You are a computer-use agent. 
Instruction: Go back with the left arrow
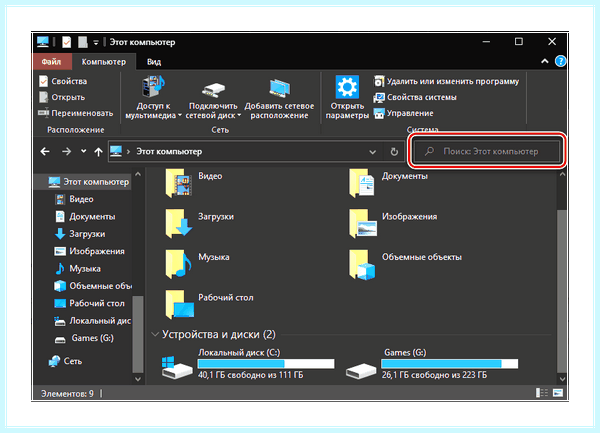point(45,151)
